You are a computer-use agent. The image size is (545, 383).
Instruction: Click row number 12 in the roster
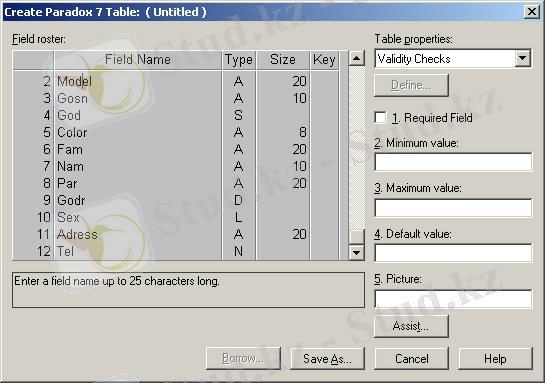coord(33,251)
